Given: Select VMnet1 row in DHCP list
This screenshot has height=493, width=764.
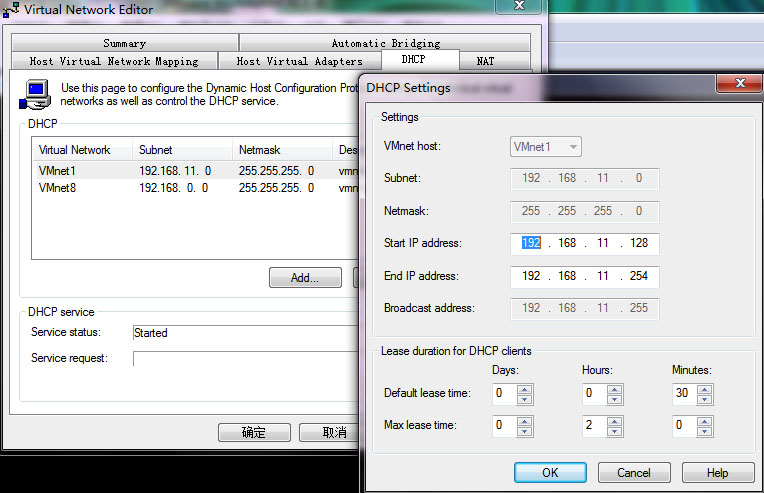Looking at the screenshot, I should click(x=57, y=171).
